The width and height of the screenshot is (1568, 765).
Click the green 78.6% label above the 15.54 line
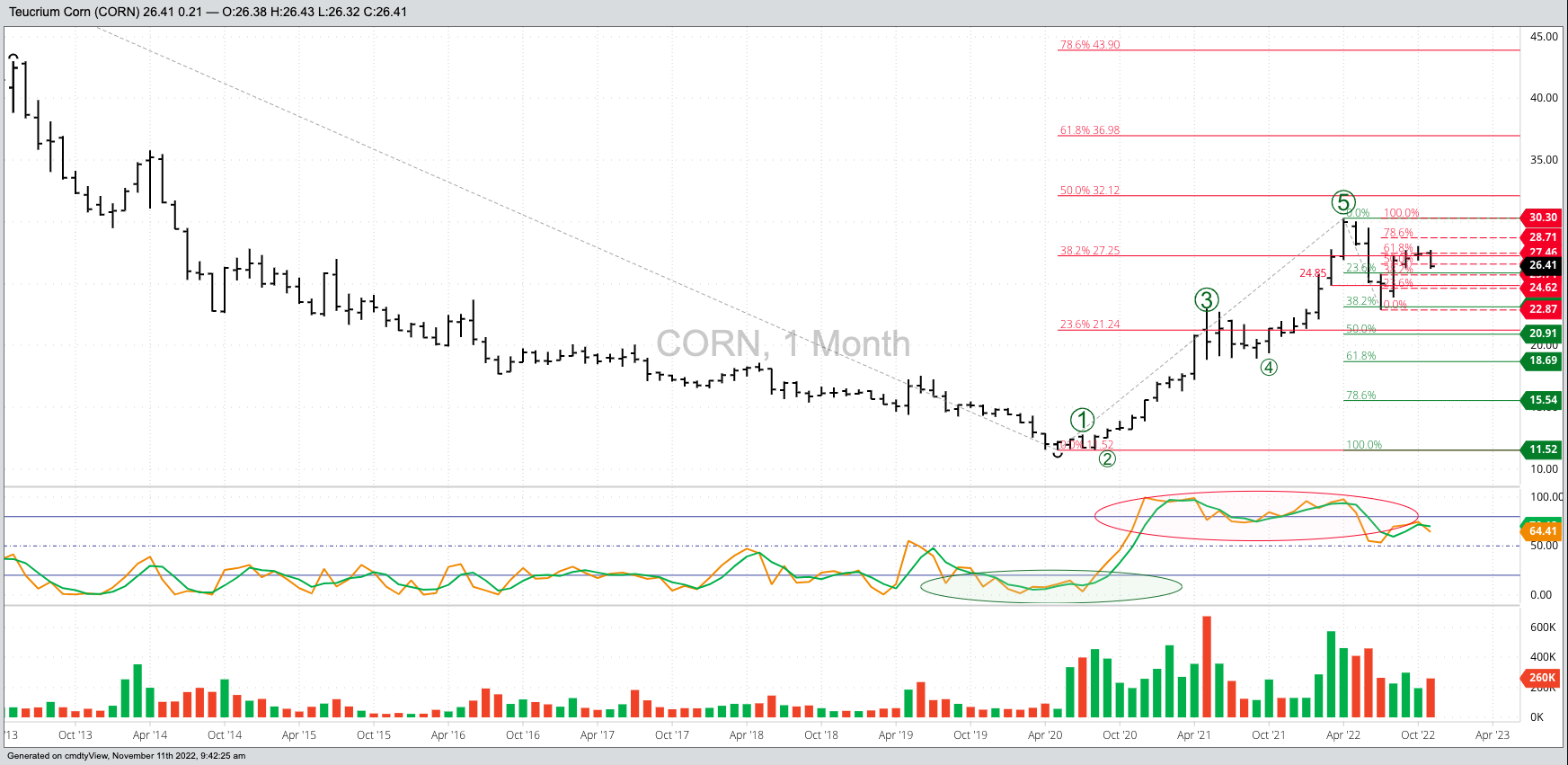(1360, 396)
